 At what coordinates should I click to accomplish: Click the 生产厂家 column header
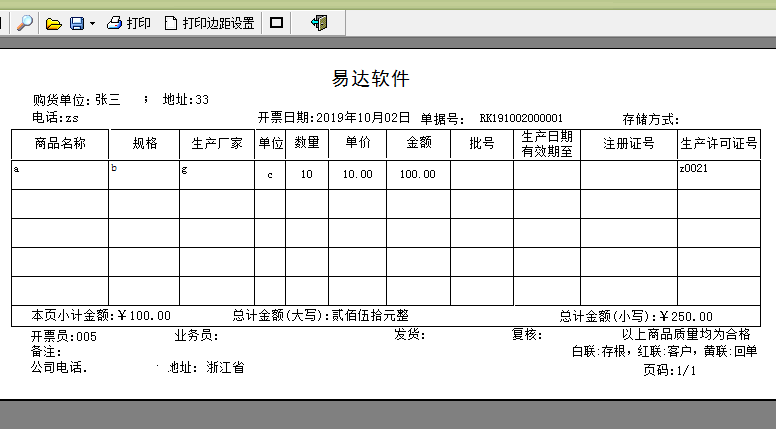coord(217,143)
